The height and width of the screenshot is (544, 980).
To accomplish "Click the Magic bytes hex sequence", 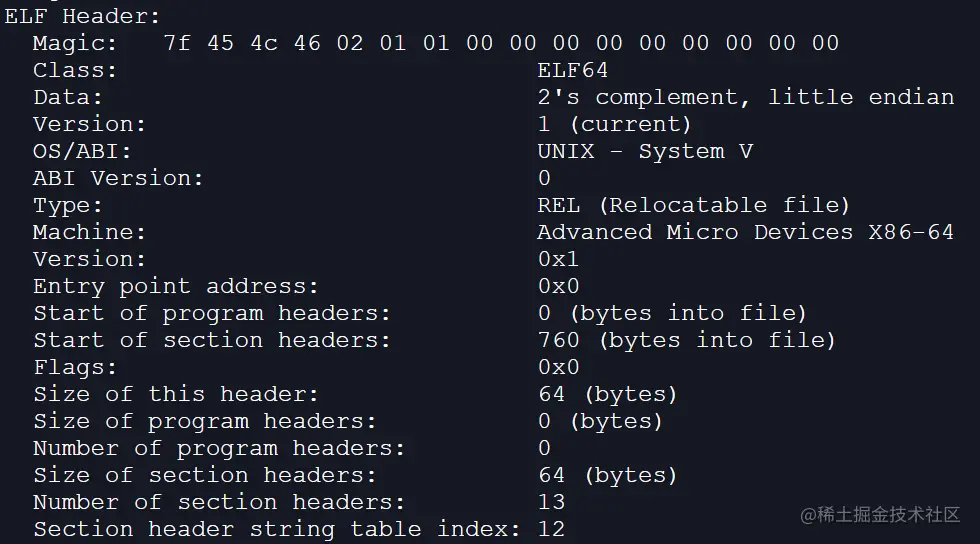I will pos(501,43).
